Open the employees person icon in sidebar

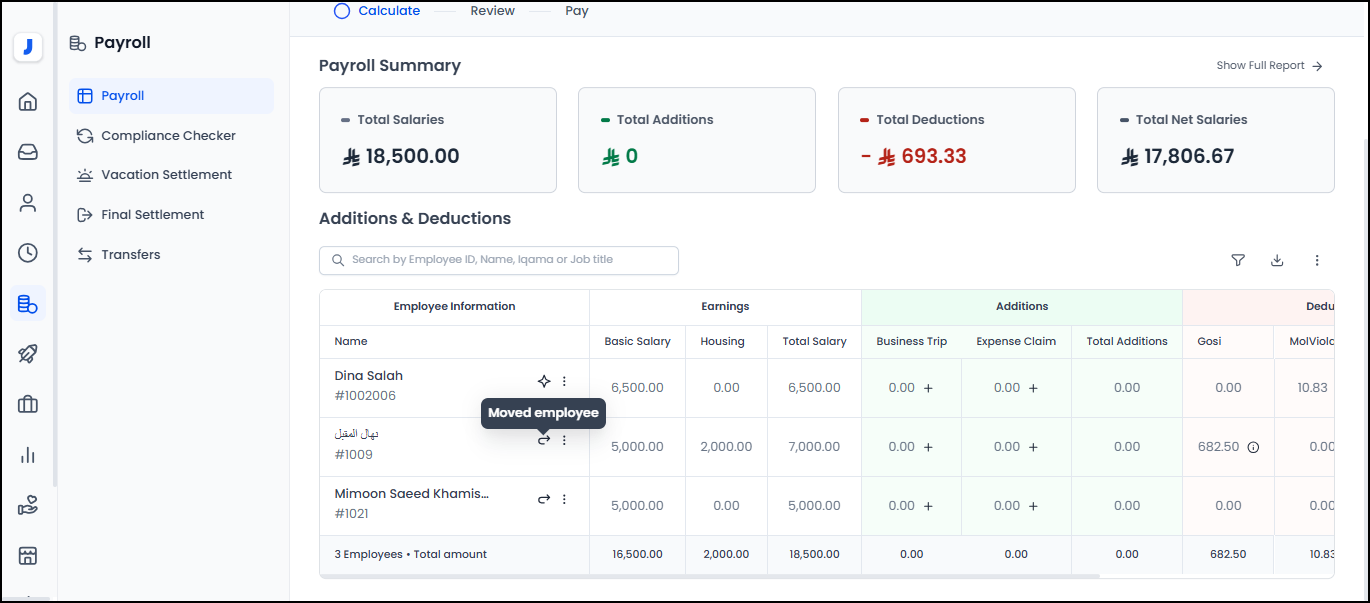[x=28, y=203]
